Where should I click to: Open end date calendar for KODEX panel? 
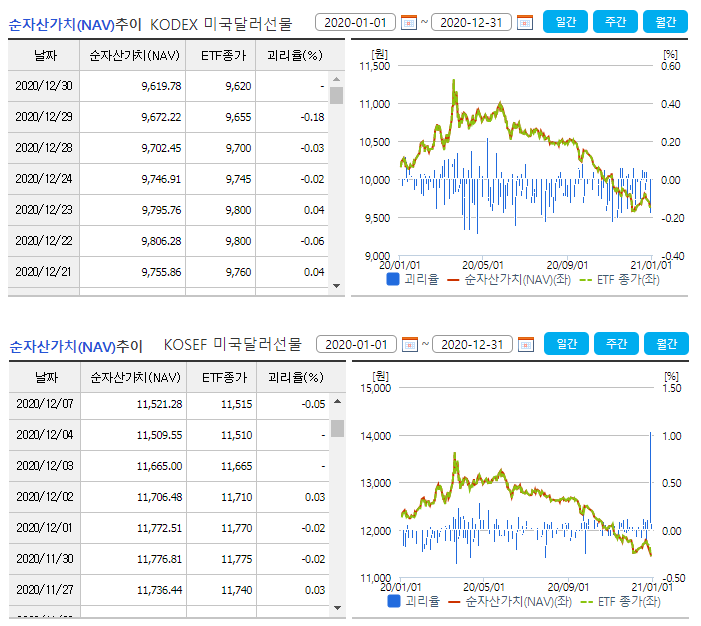pos(525,22)
